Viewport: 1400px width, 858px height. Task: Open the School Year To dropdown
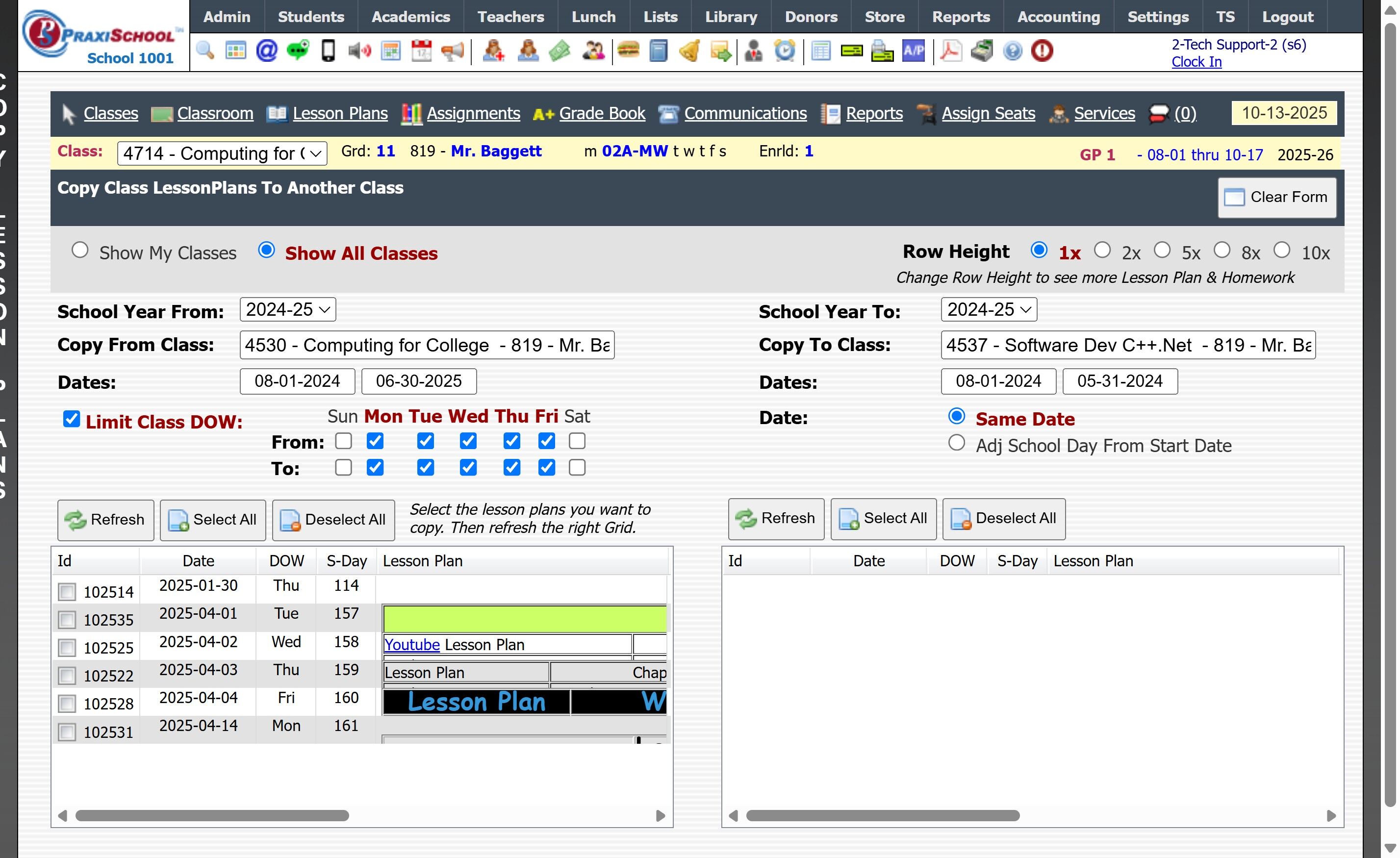coord(989,310)
